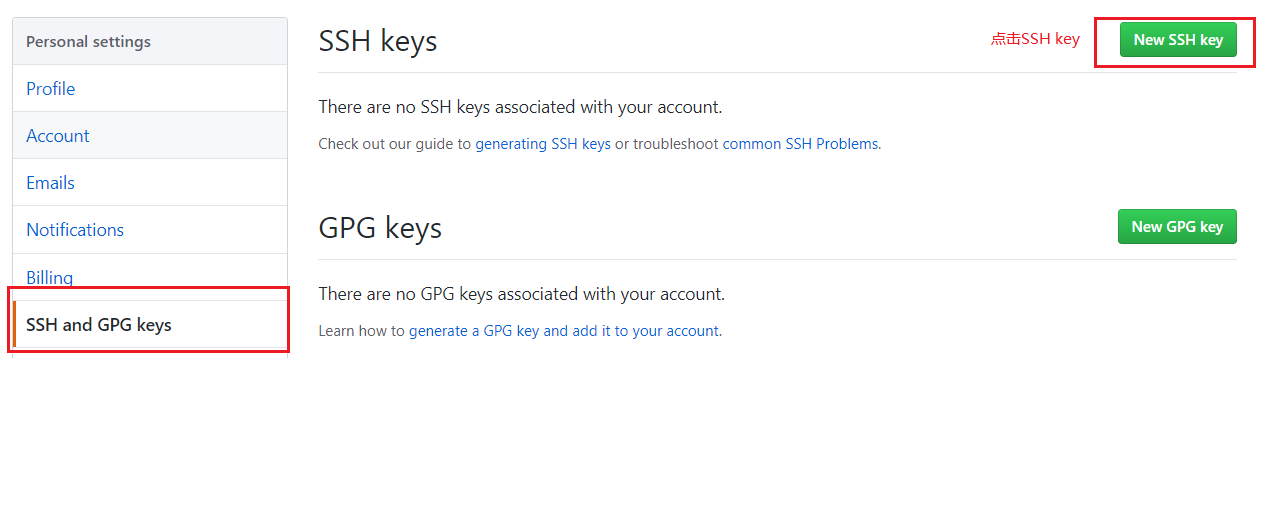1267x511 pixels.
Task: Open the Emails settings section
Action: click(x=51, y=183)
